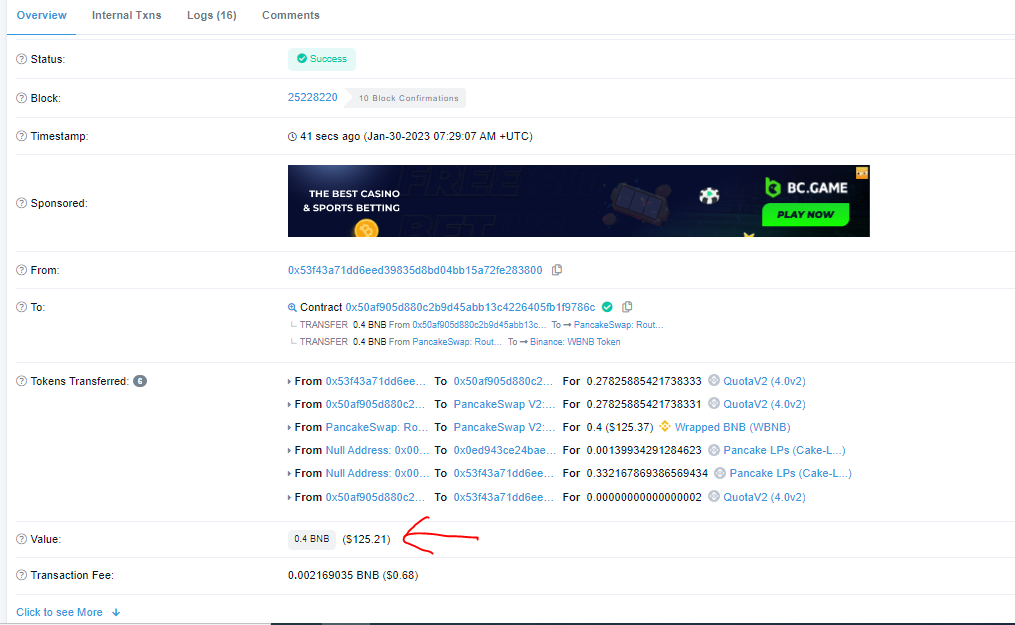Open PancakeSwap V2 recipient in WBNB row
Viewport: 1015px width, 625px height.
coord(504,427)
